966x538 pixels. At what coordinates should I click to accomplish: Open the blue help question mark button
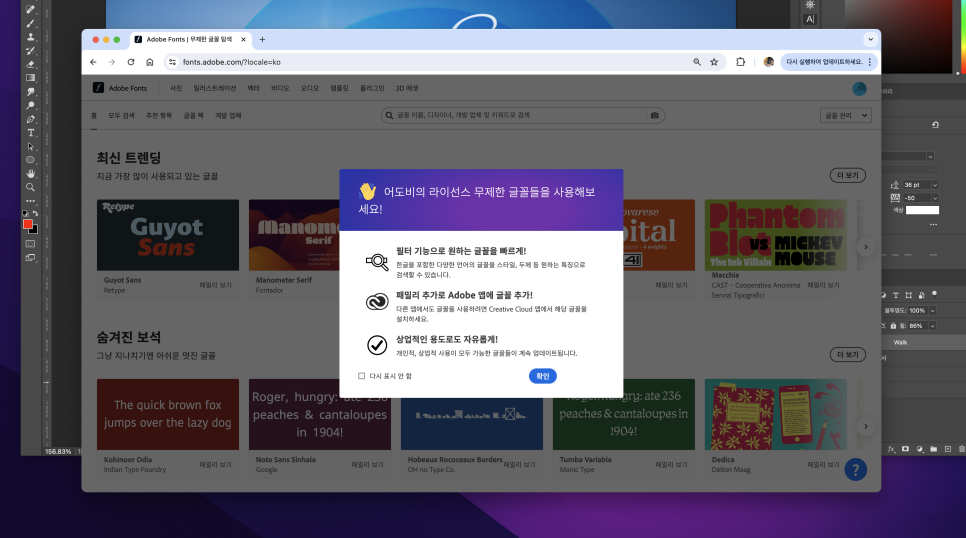click(855, 470)
